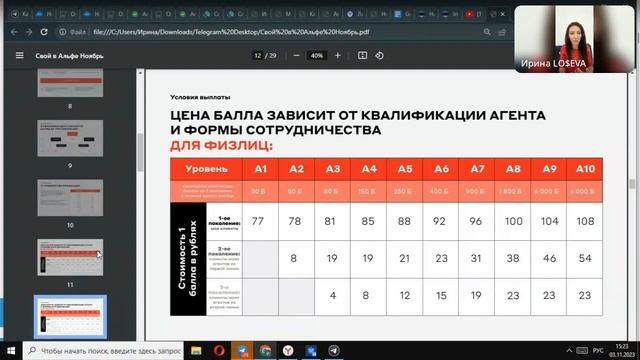640x360 pixels.
Task: Click the cell with value 96
Action: tap(476, 221)
